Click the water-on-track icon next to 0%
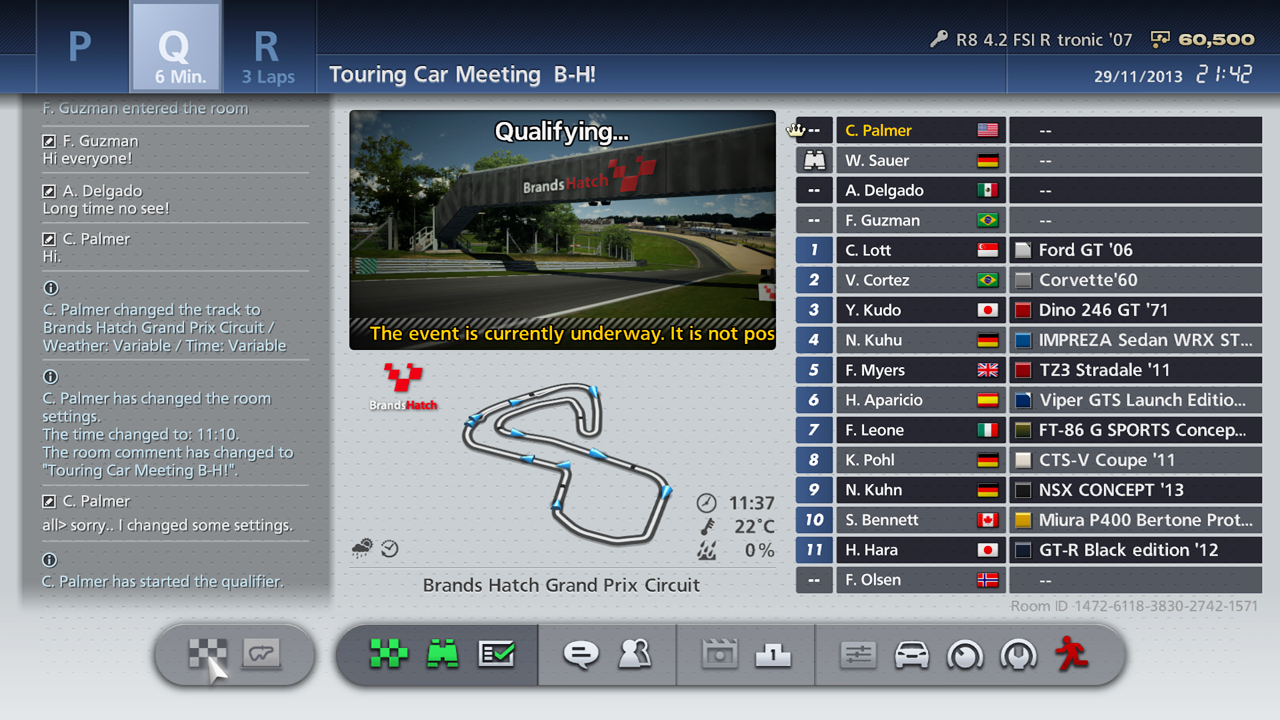 707,549
